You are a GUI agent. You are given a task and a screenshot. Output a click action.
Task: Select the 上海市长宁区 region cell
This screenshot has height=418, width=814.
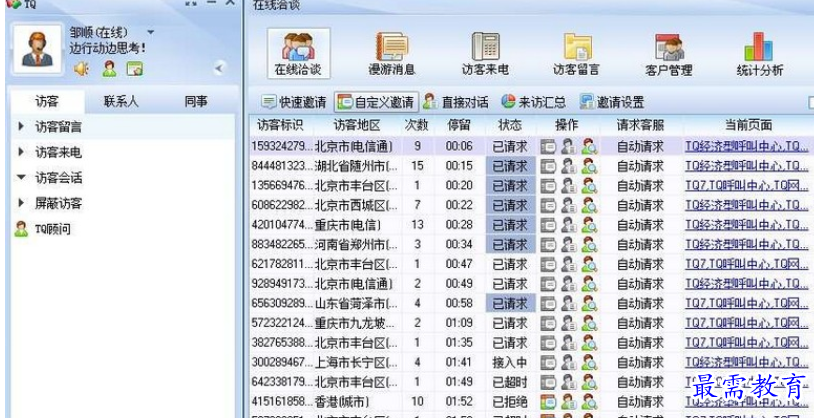[x=357, y=362]
